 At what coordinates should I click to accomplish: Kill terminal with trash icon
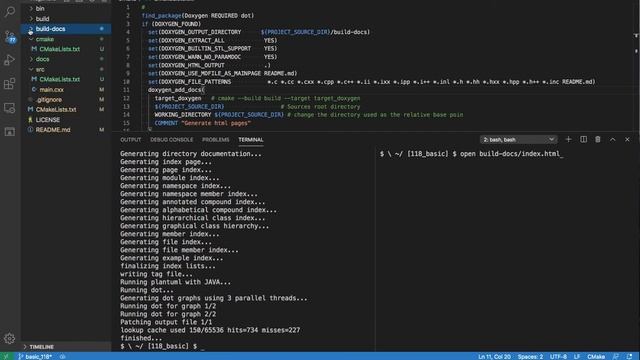coord(598,140)
